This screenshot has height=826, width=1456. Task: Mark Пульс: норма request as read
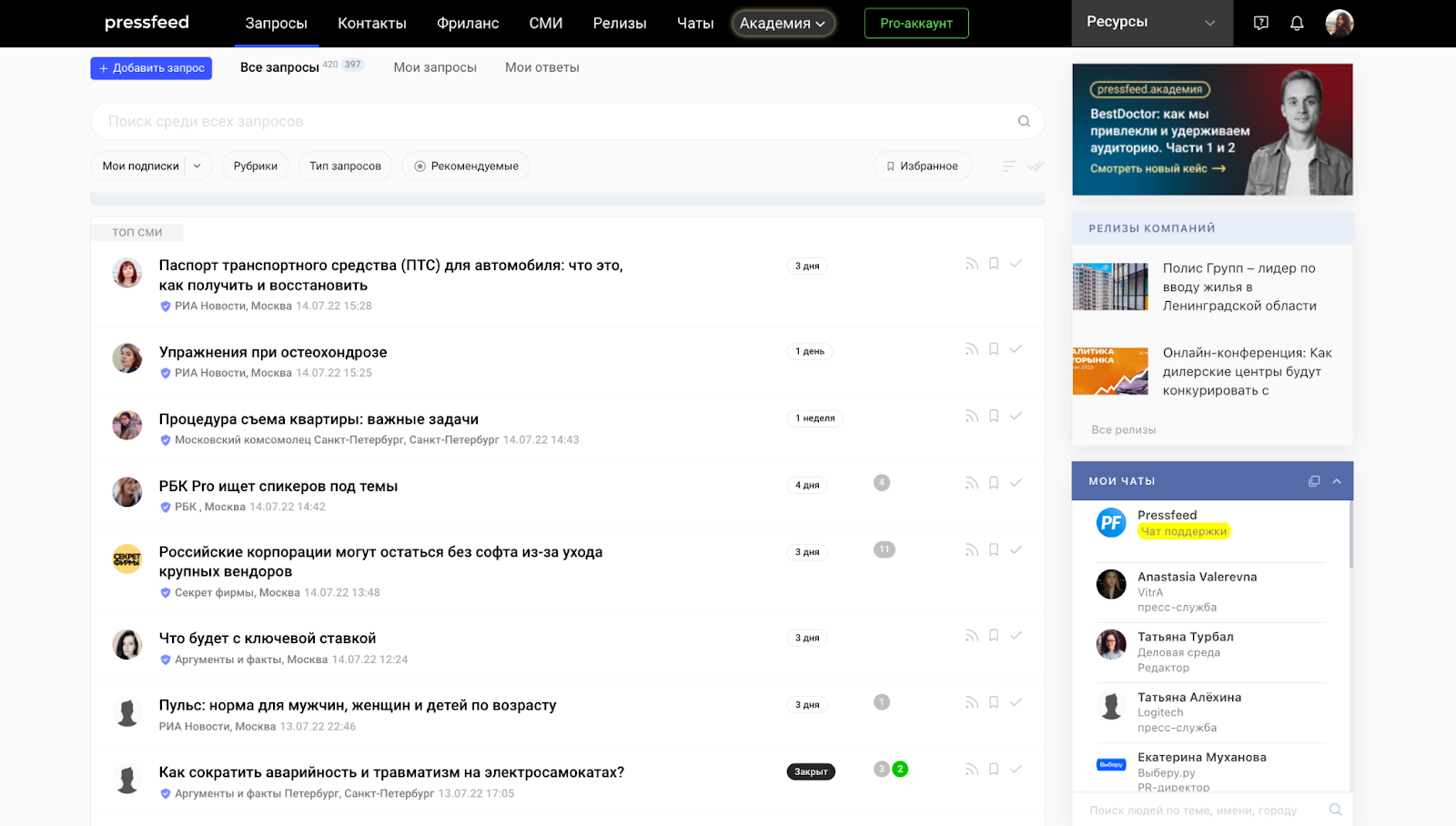coord(1016,702)
